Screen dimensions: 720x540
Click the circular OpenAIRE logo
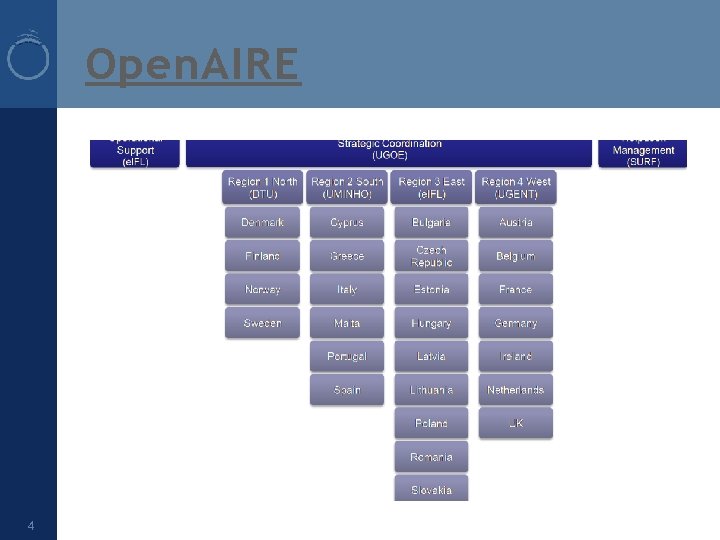coord(28,55)
